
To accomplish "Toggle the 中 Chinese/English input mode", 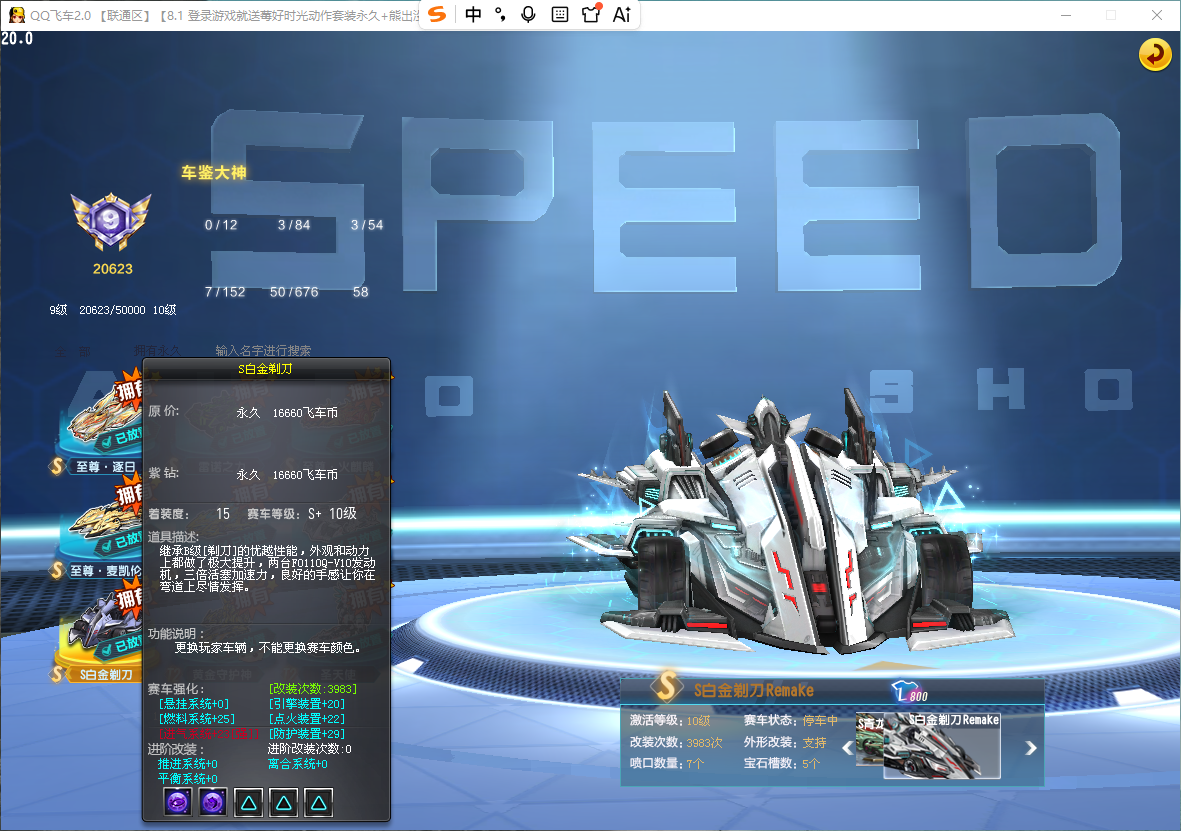I will point(473,14).
